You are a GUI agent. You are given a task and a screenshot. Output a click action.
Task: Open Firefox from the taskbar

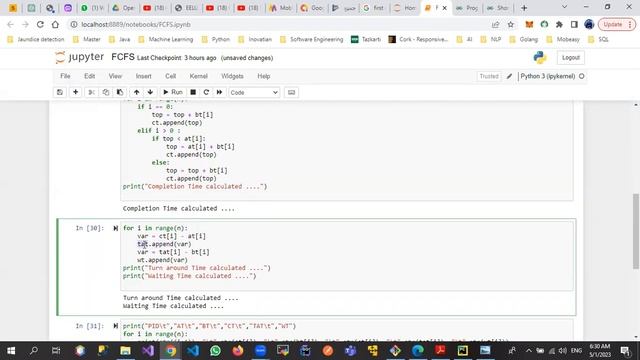pos(238,351)
